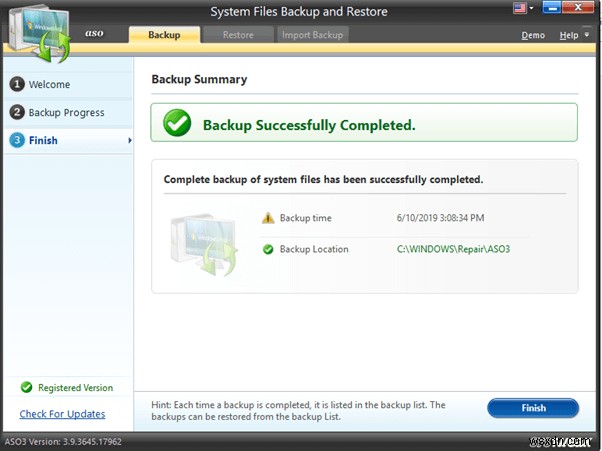Screen dimensions: 602x451
Task: Expand the Help menu arrow
Action: coord(588,36)
